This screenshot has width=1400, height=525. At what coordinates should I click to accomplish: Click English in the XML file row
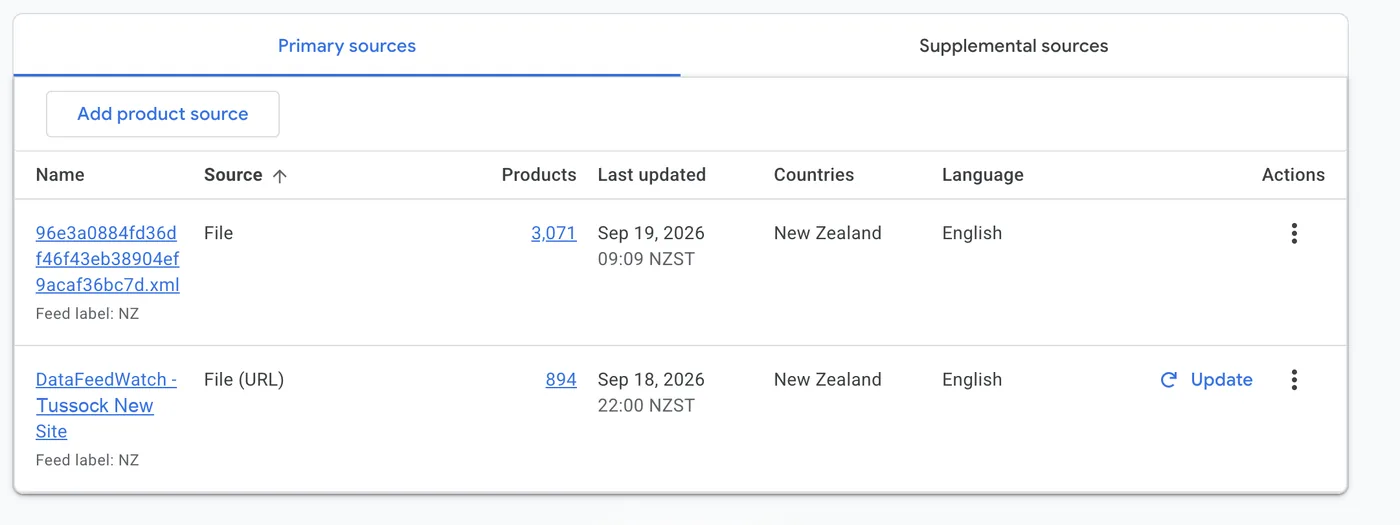tap(972, 233)
